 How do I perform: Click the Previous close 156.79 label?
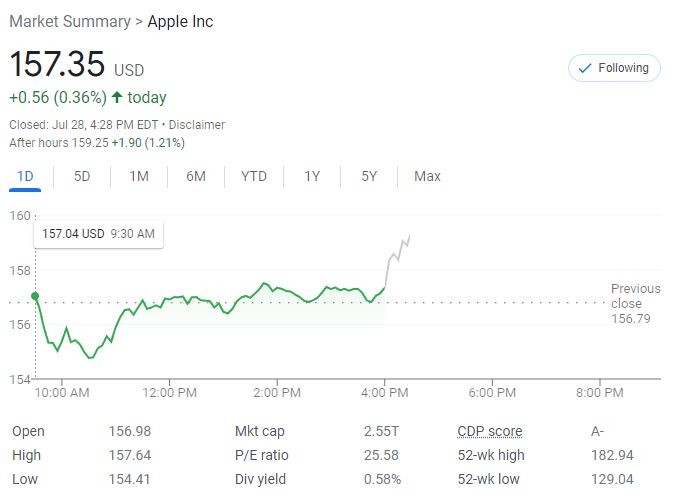point(635,303)
